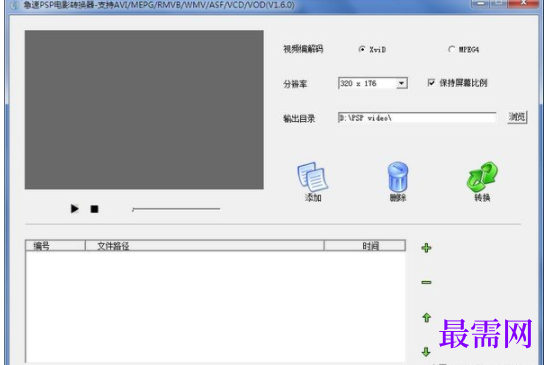The width and height of the screenshot is (551, 365).
Task: Click the green minus icon beside file list
Action: (426, 282)
